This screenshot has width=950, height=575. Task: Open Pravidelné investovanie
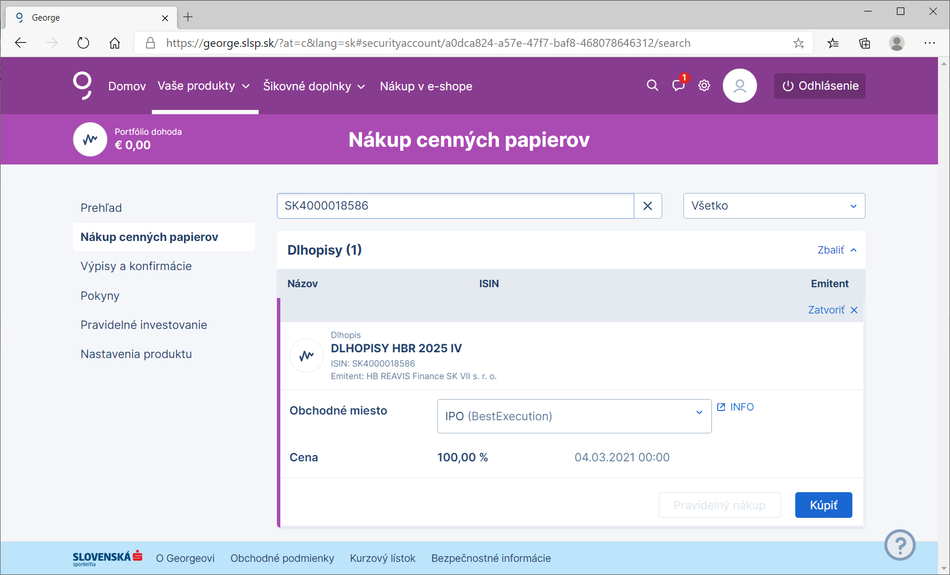point(144,325)
